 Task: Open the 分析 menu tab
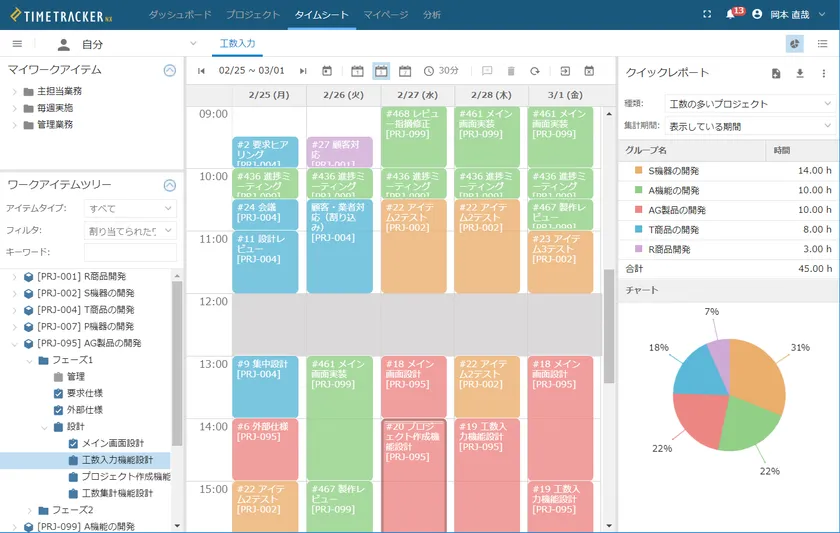pyautogui.click(x=432, y=15)
